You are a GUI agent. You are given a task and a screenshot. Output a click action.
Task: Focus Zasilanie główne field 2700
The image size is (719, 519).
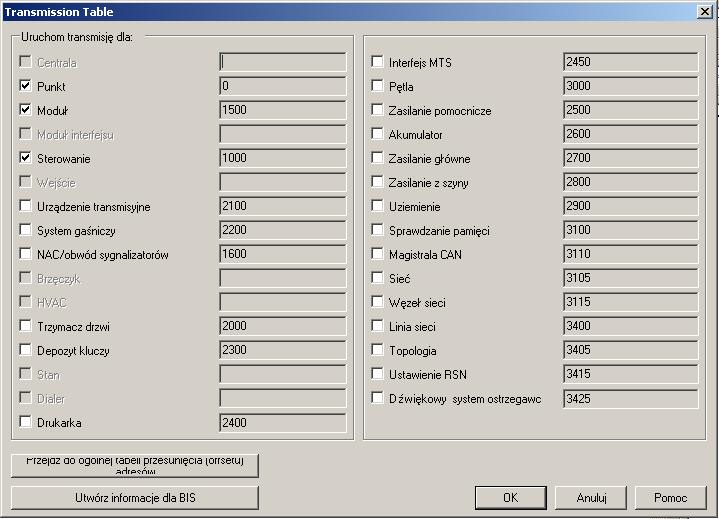(x=631, y=158)
